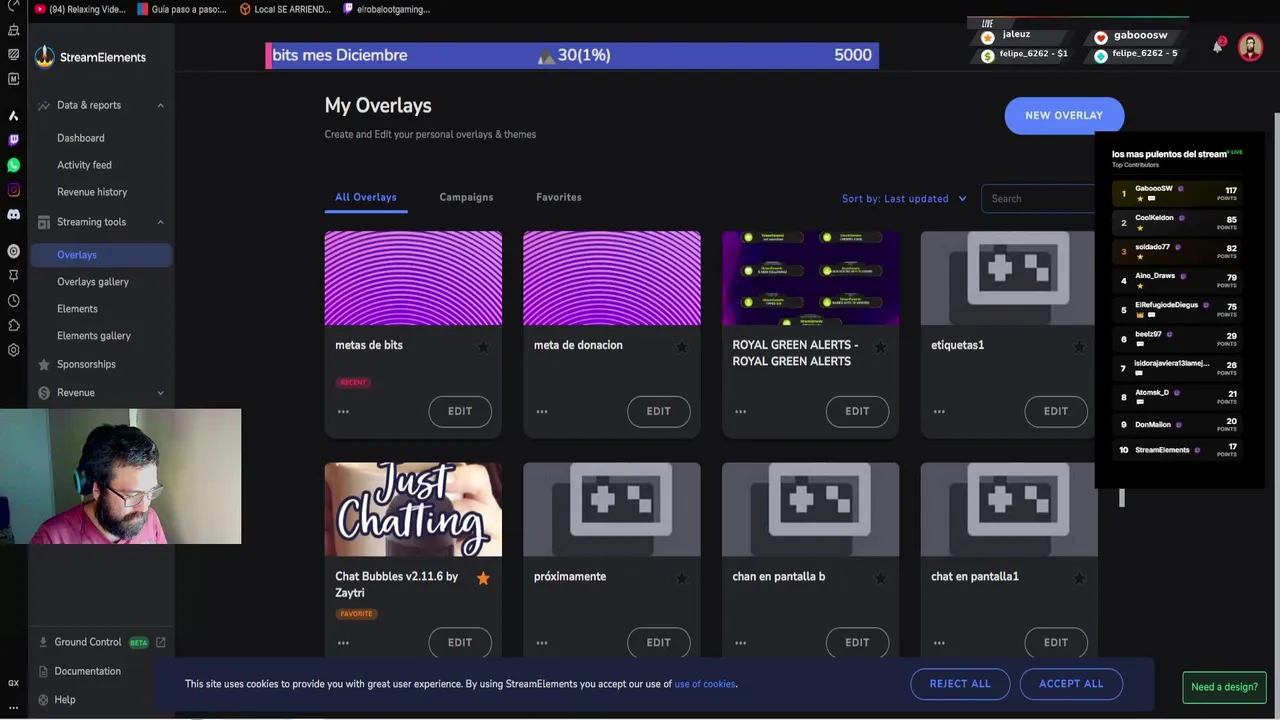Click the bits mes Diciembre progress bar
Viewport: 1280px width, 720px height.
tap(572, 55)
